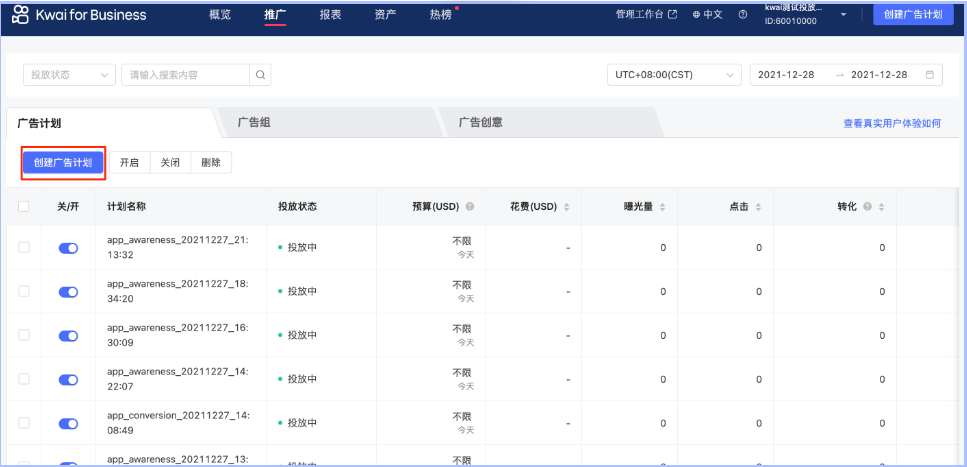The width and height of the screenshot is (967, 467).
Task: Click the 计划名称 column header
Action: point(126,207)
